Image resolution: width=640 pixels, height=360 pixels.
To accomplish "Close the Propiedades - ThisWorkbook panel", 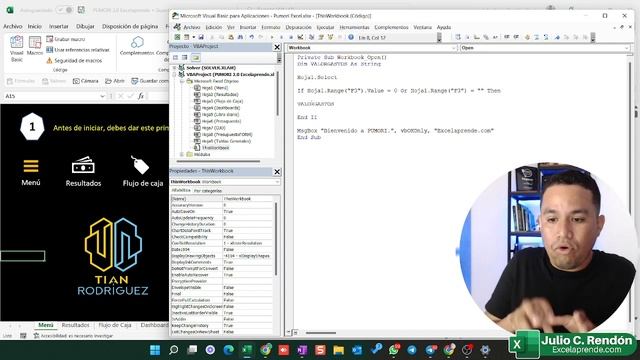I will coord(277,172).
